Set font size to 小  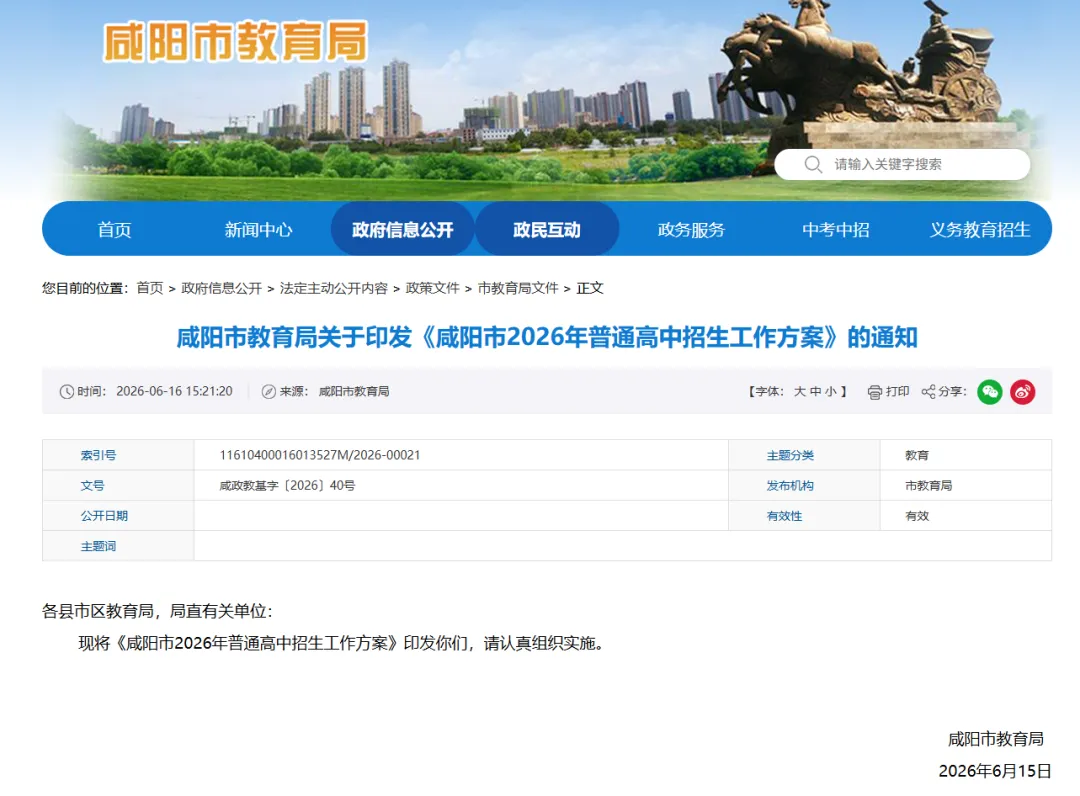pos(831,391)
